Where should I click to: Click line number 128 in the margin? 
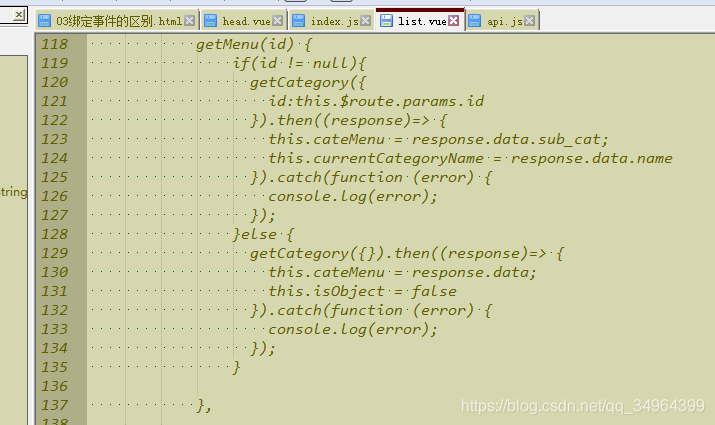[54, 234]
